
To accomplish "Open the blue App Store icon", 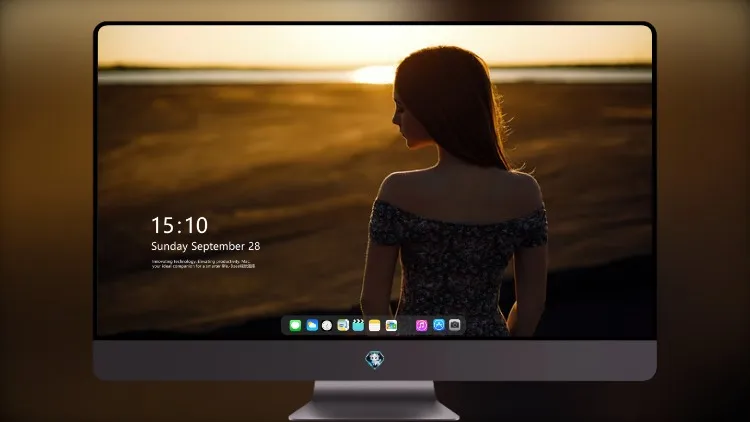I will pyautogui.click(x=439, y=325).
